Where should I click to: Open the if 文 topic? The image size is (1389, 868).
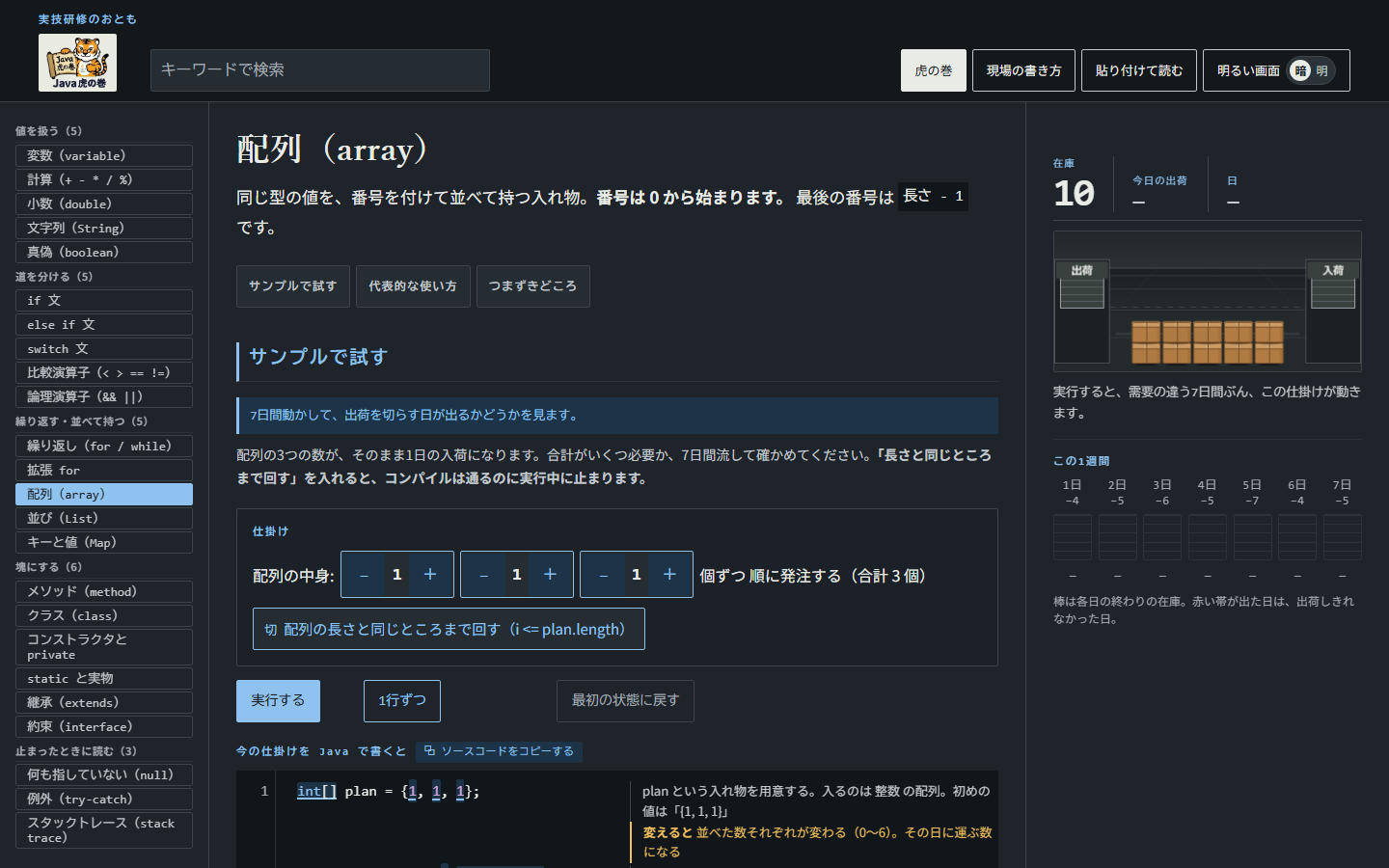click(104, 300)
